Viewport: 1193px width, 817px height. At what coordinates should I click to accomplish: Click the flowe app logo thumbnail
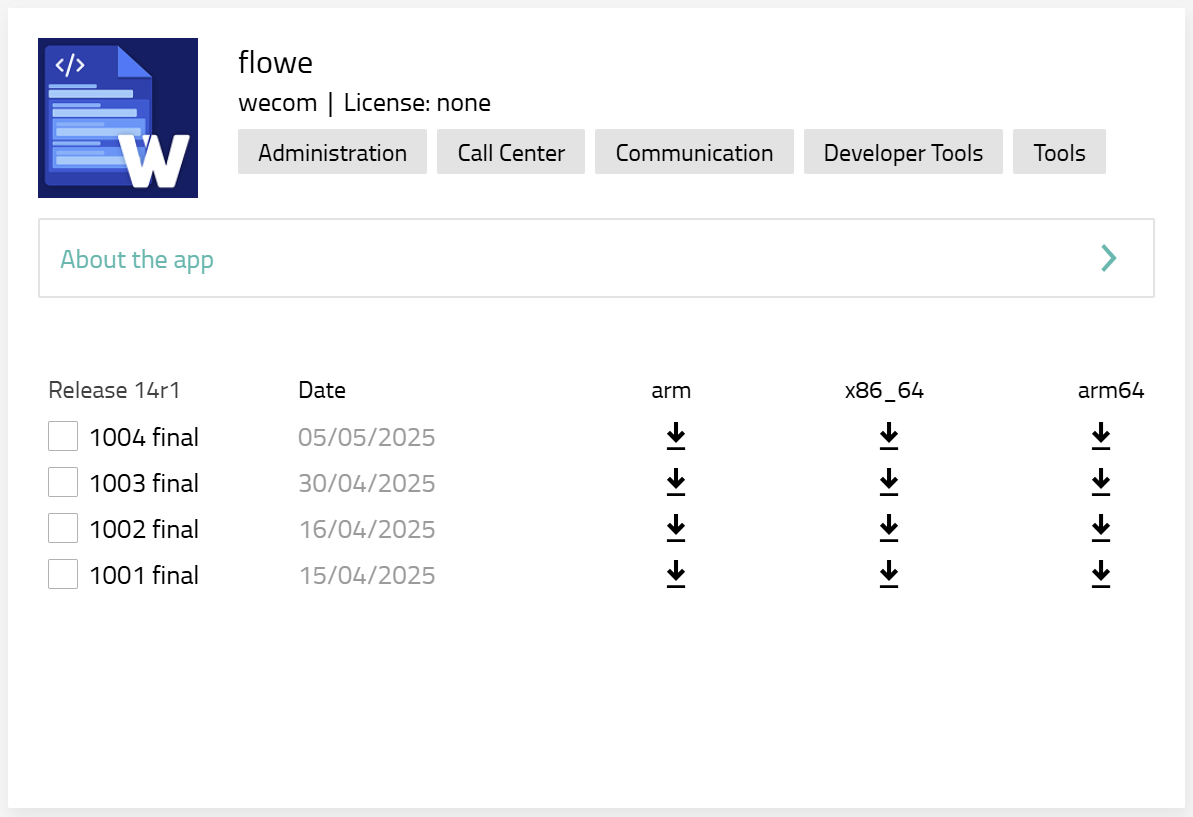coord(118,118)
